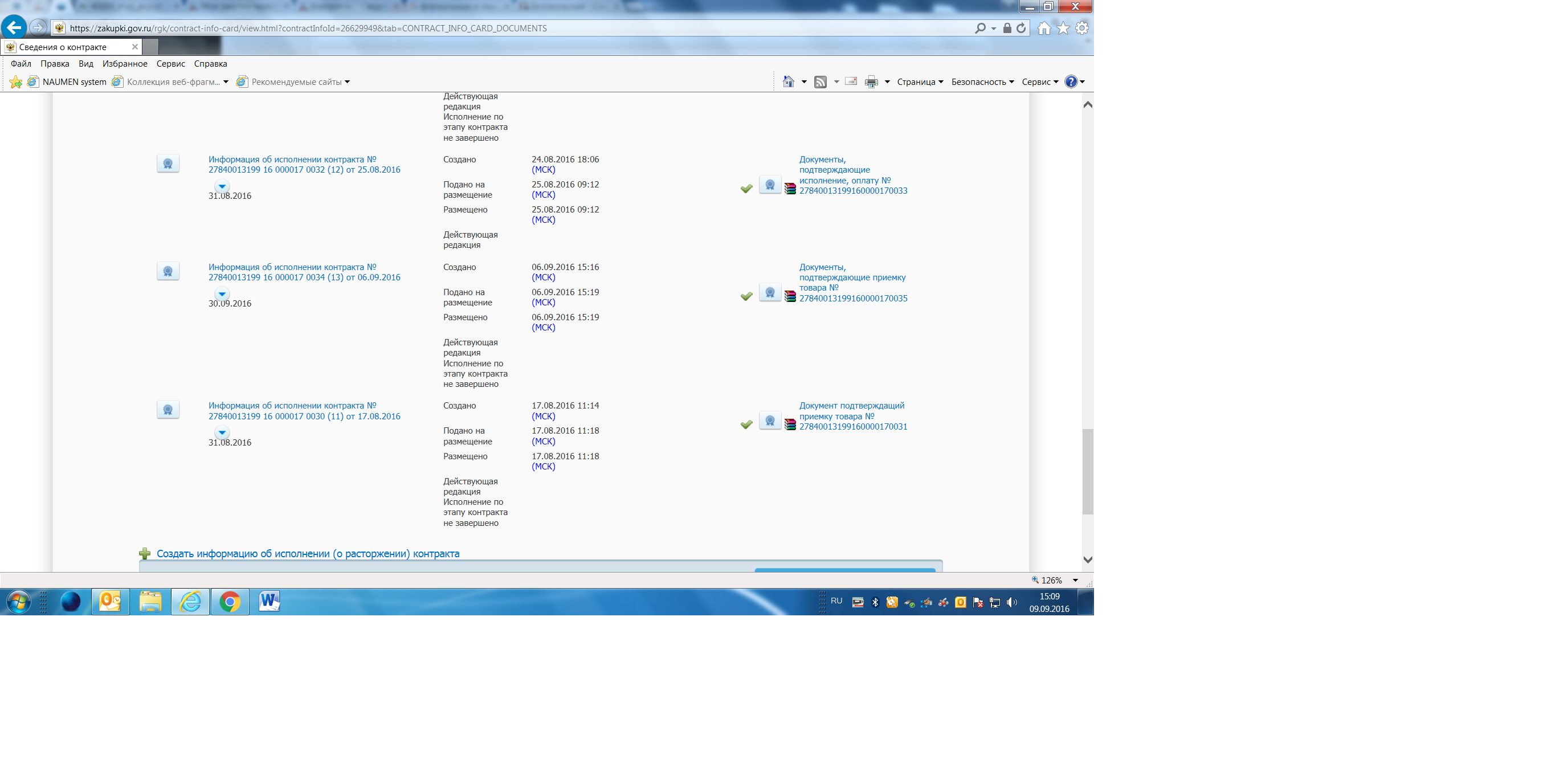Open the Избранное menu

125,63
